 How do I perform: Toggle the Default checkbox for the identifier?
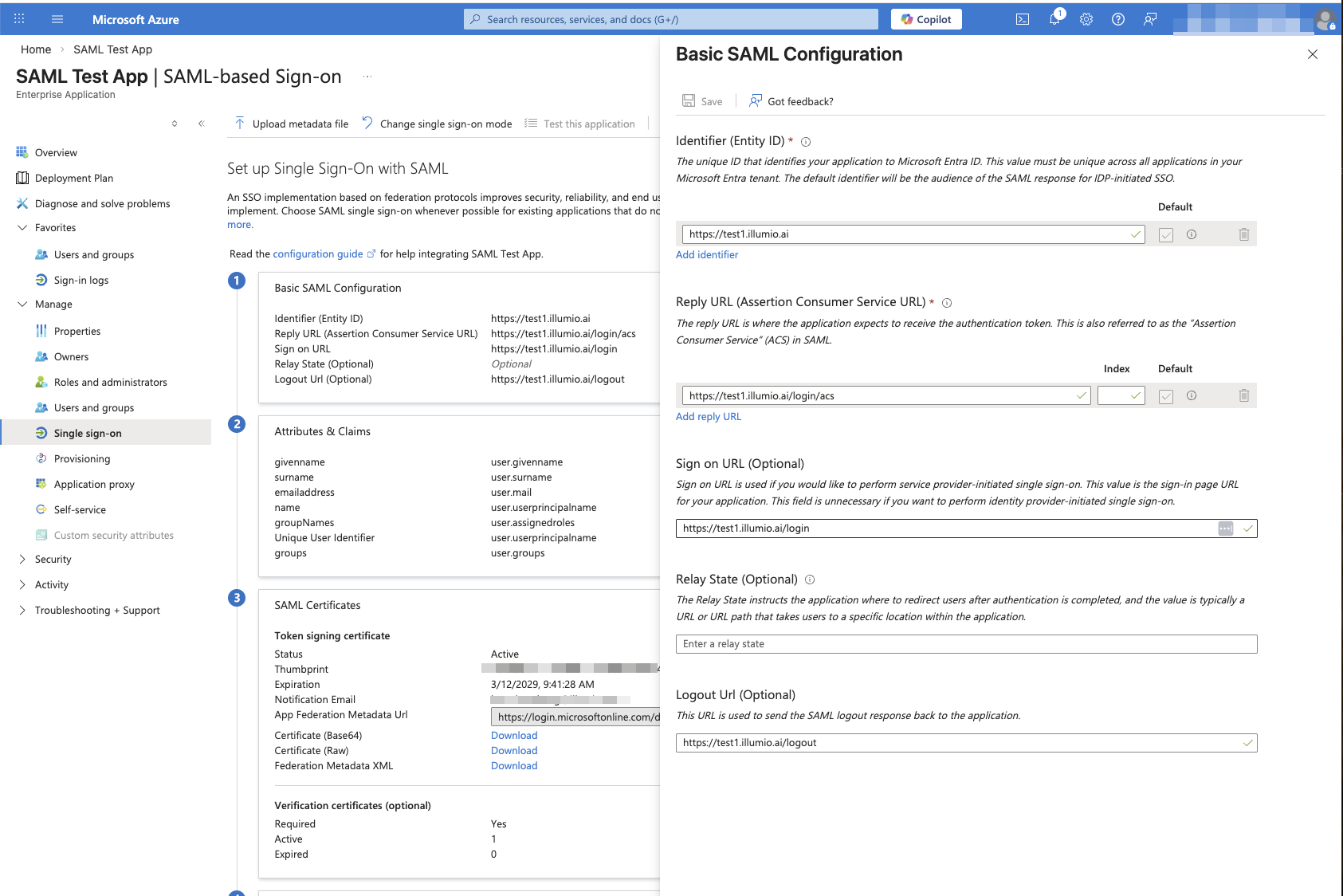click(x=1166, y=235)
